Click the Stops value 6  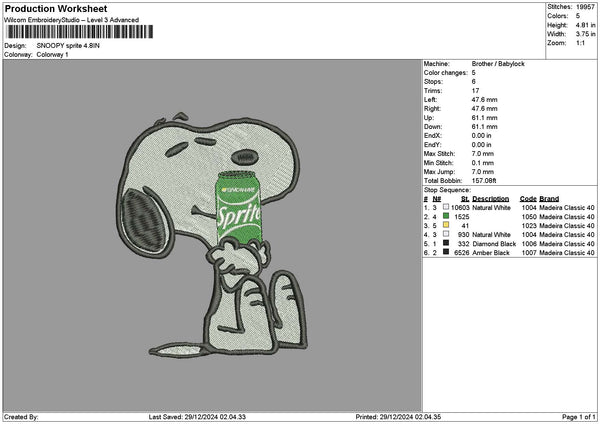point(474,82)
